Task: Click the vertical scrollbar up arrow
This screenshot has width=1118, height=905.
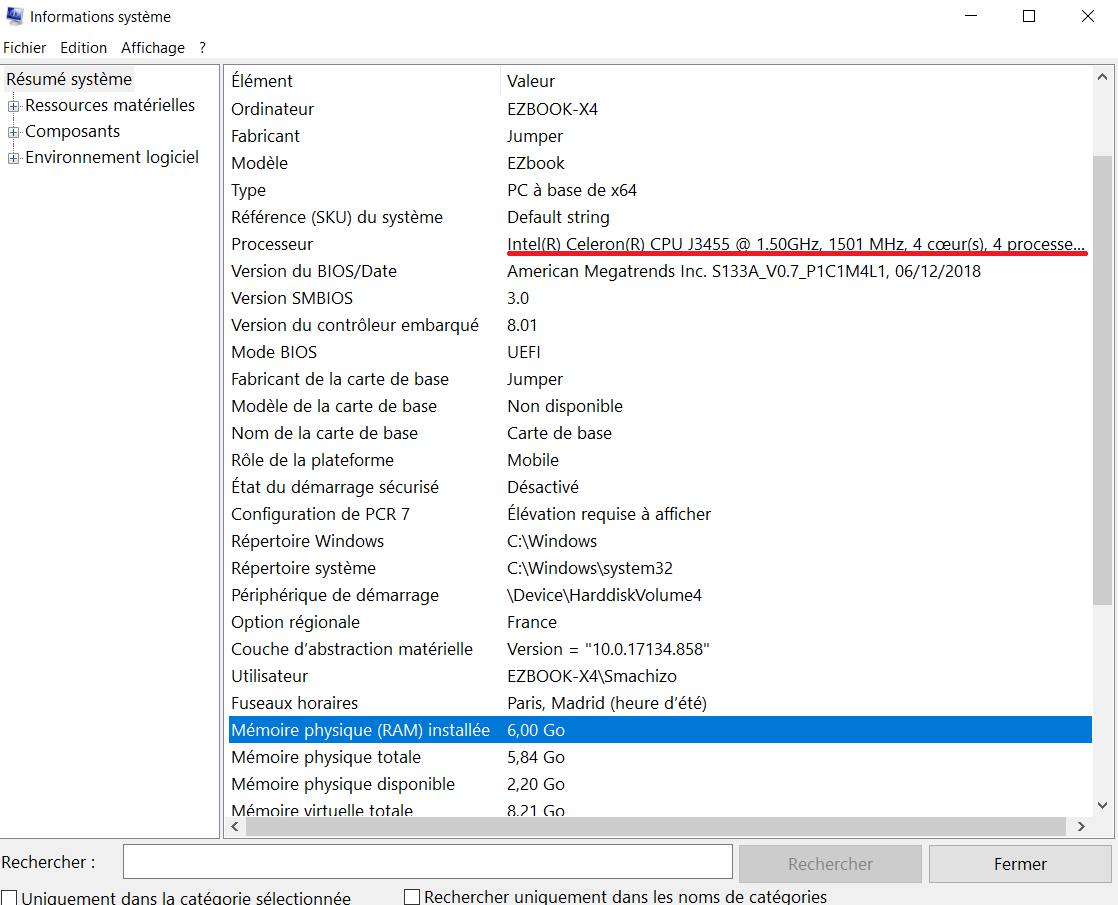Action: pyautogui.click(x=1102, y=77)
